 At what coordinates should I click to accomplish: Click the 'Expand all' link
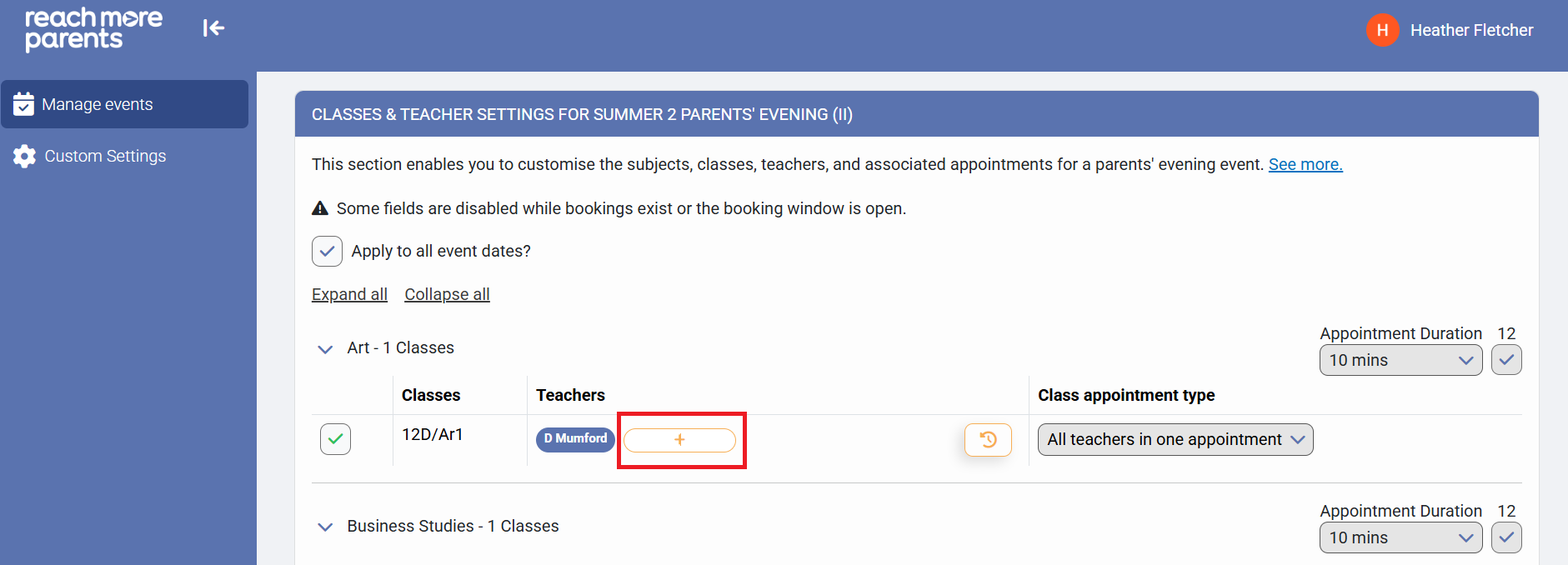coord(349,294)
